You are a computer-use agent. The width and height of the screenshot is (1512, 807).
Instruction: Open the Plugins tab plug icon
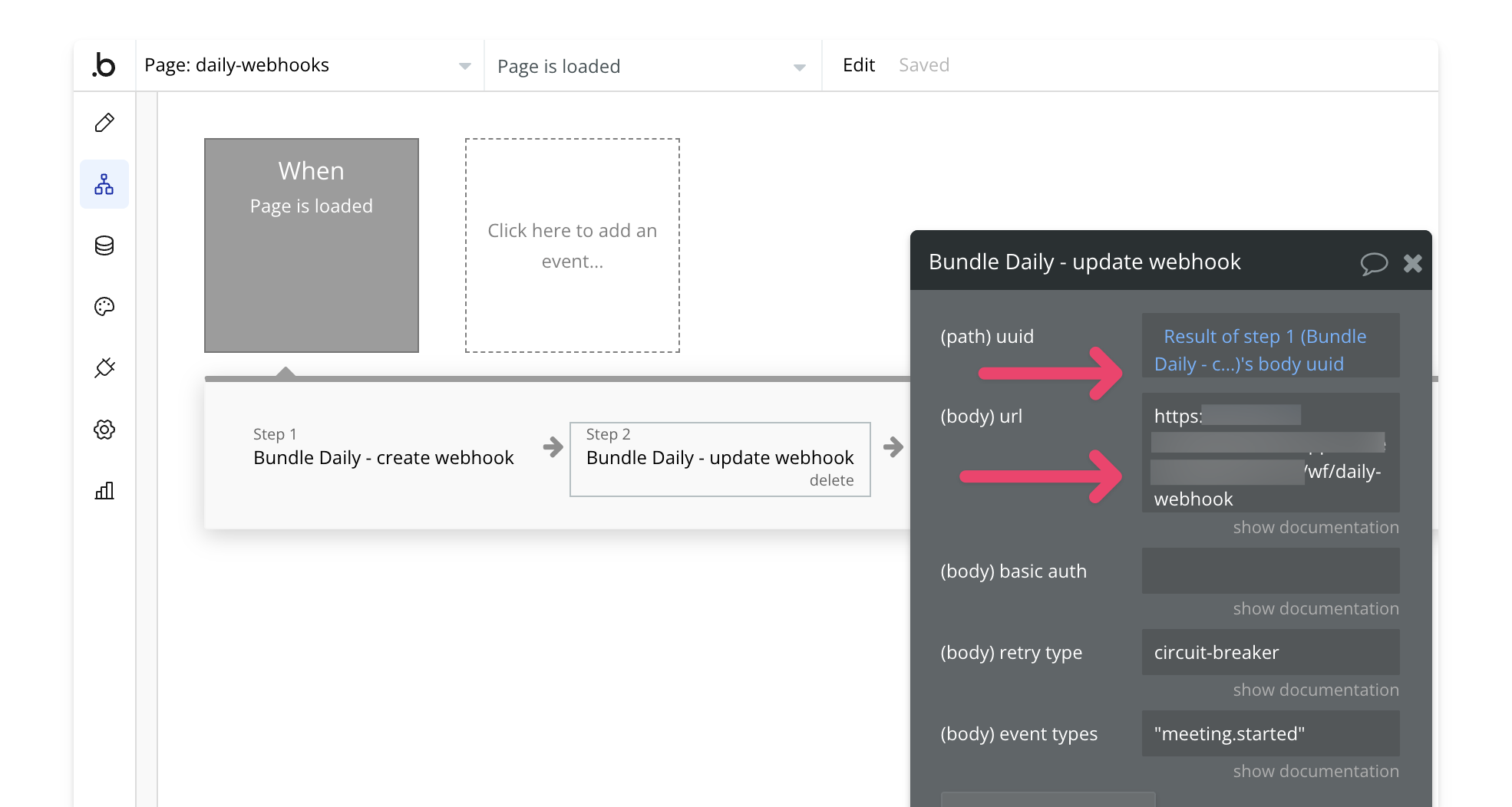click(x=104, y=368)
